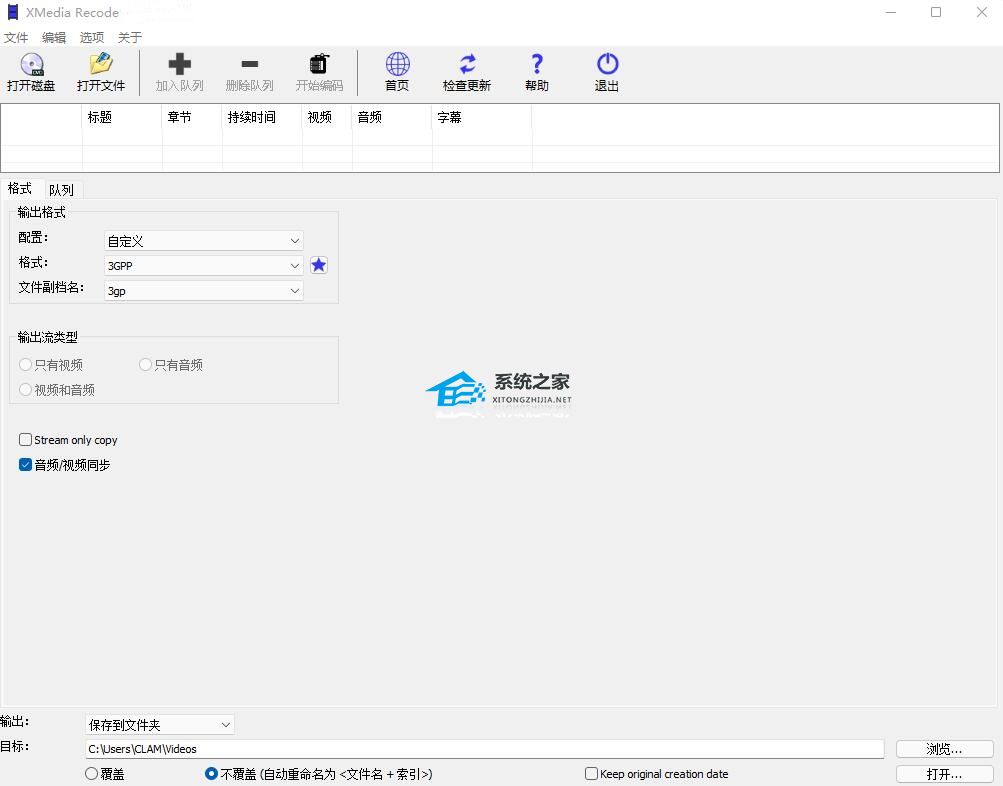Open the 编辑 menu

click(x=54, y=38)
